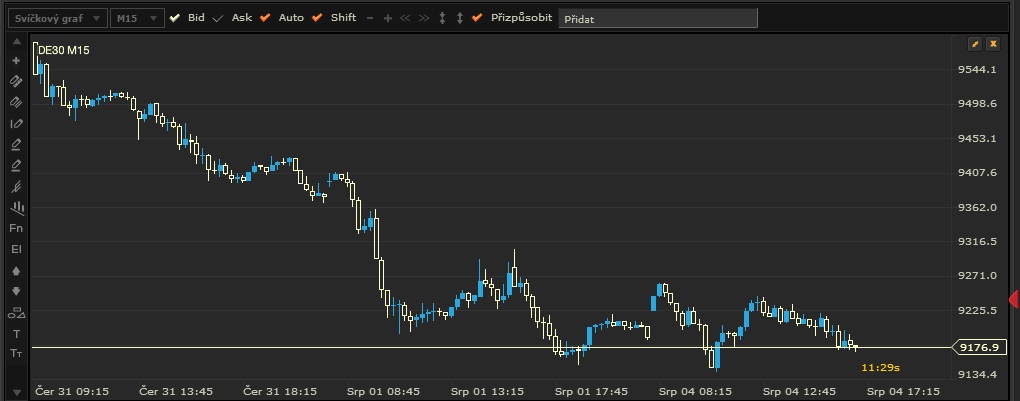The image size is (1020, 401).
Task: Click the double left arrows scroll-back icon
Action: click(405, 18)
